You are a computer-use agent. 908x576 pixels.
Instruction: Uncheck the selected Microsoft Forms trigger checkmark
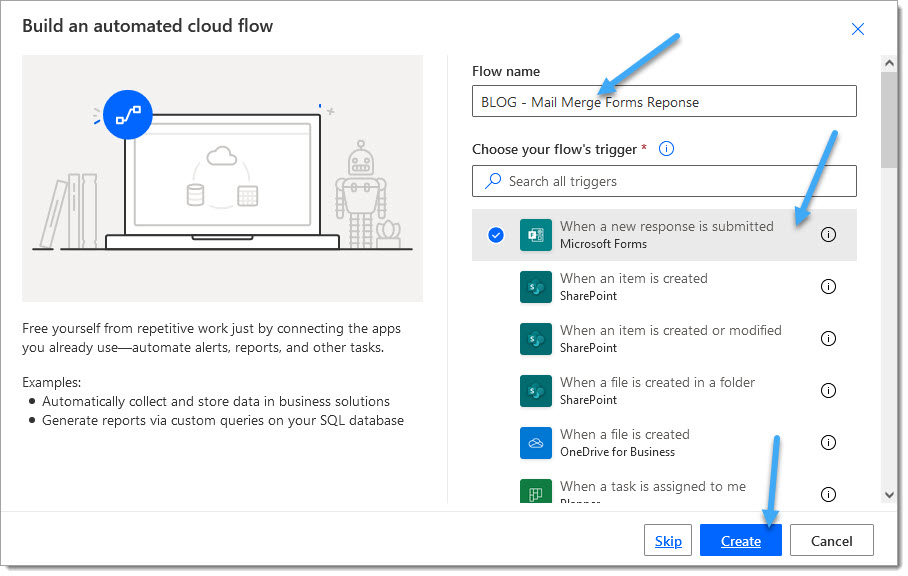496,235
